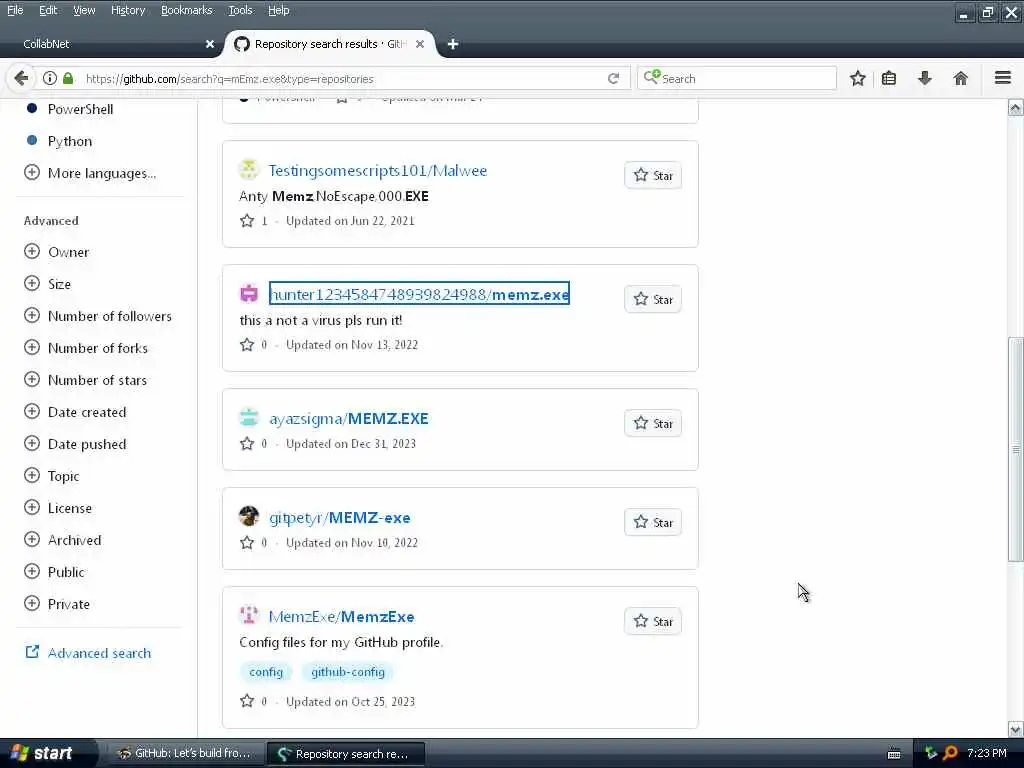Open the Advanced search link
The height and width of the screenshot is (768, 1024).
pos(99,653)
